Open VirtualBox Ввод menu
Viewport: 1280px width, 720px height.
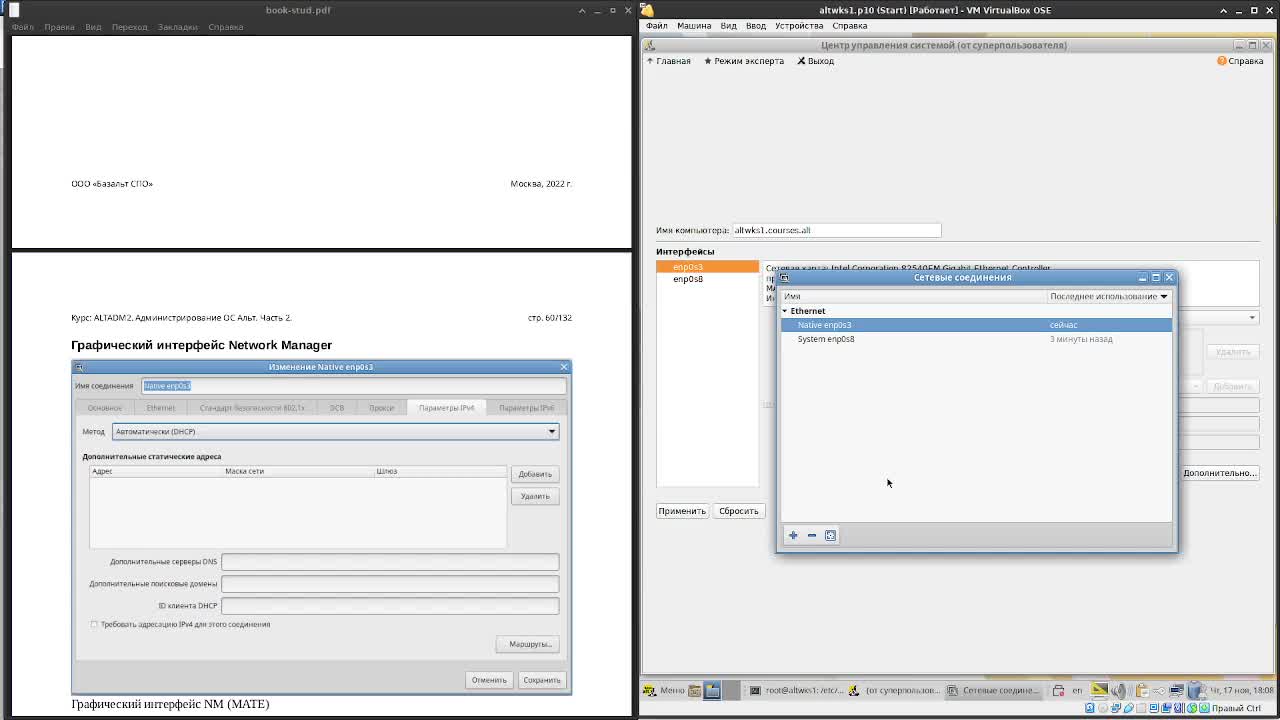tap(756, 26)
